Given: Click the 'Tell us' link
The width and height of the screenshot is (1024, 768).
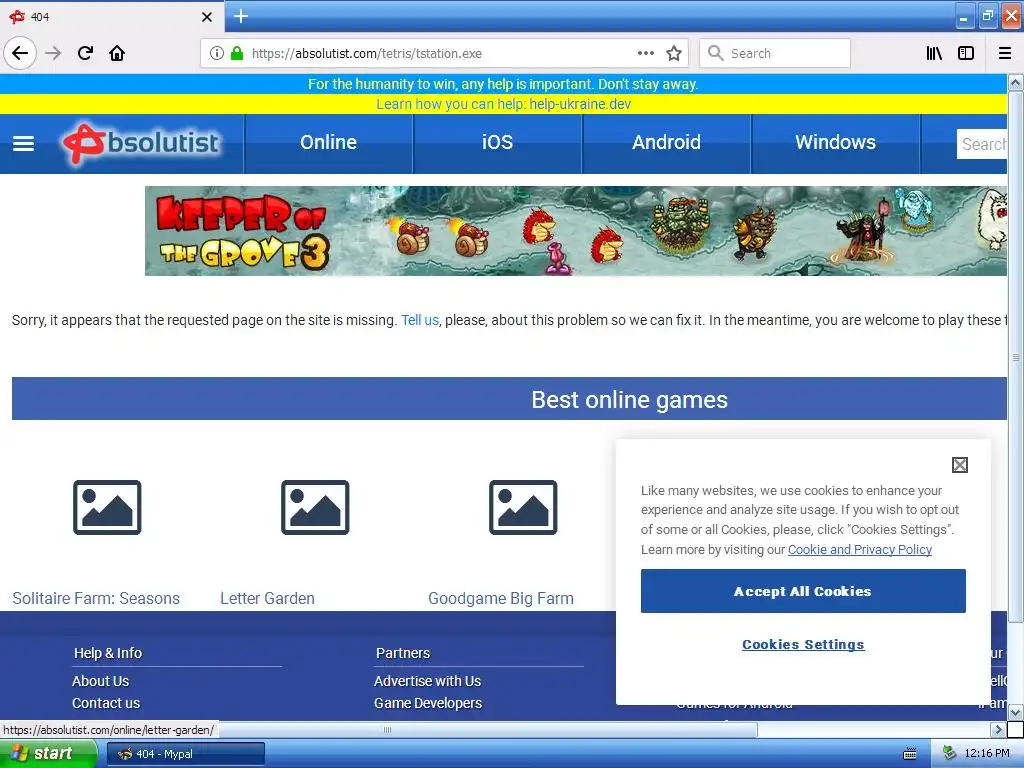Looking at the screenshot, I should click(420, 320).
